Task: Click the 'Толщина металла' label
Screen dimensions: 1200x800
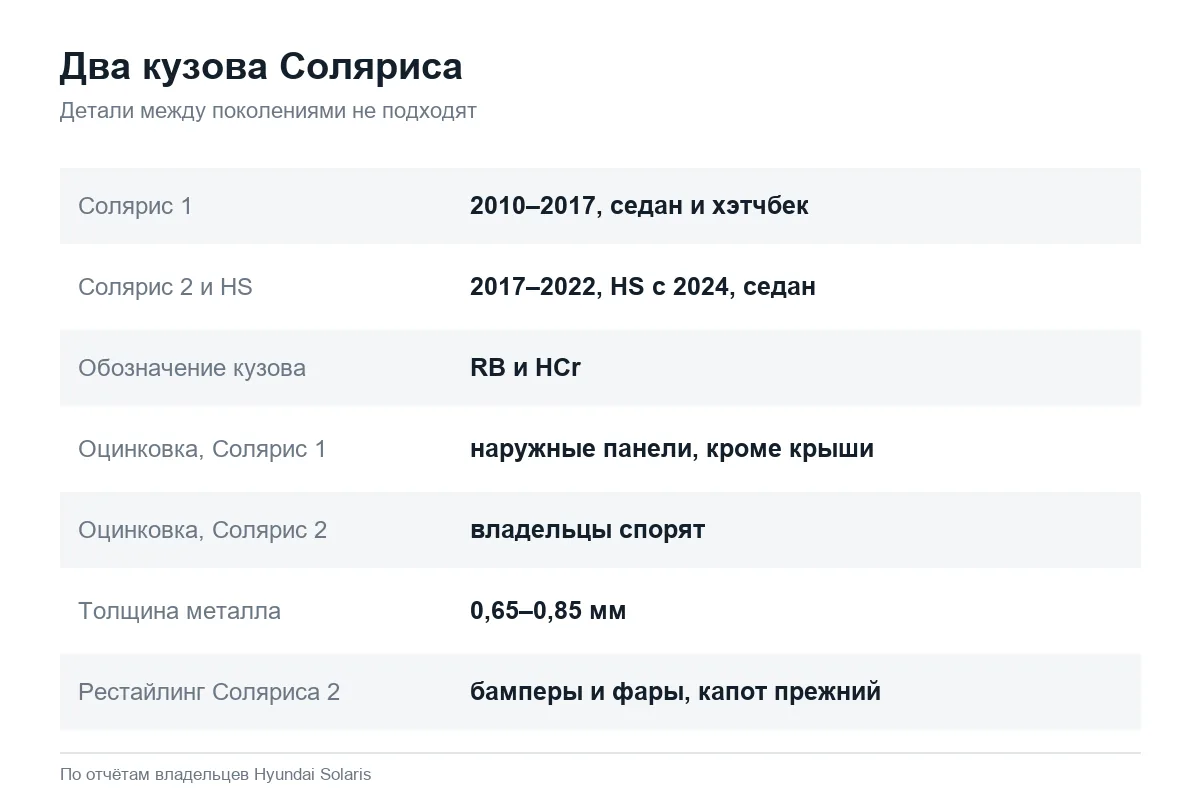Action: (179, 611)
